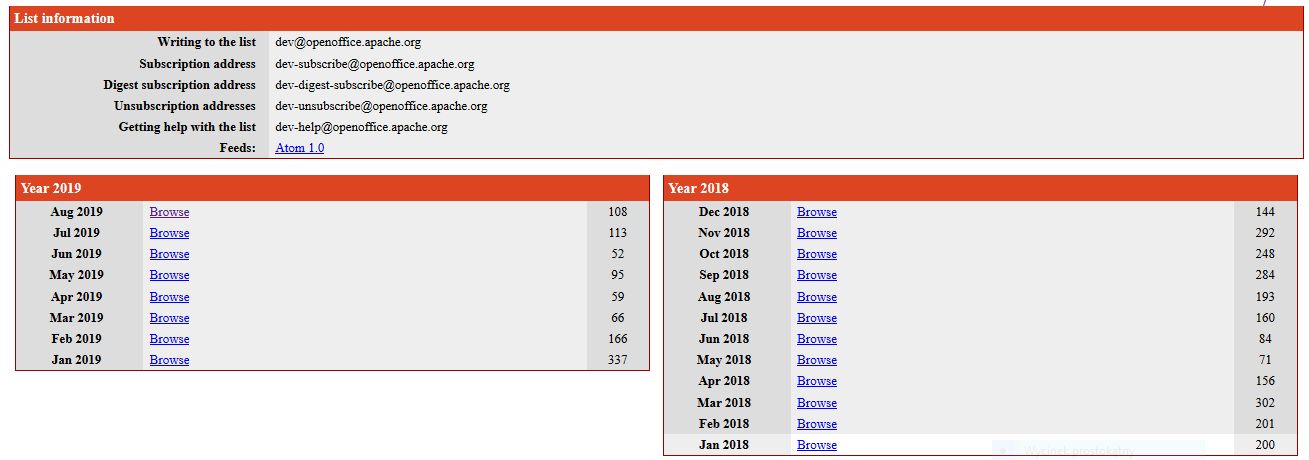Browse the Nov 2018 archive
1309x460 pixels.
[x=817, y=233]
